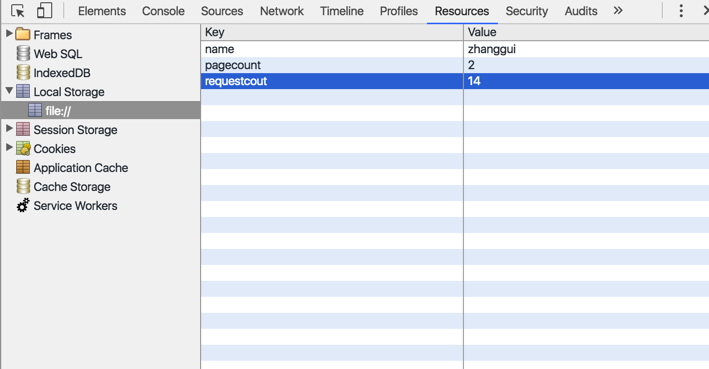Click the Web SQL database icon
The width and height of the screenshot is (709, 369).
(x=23, y=53)
